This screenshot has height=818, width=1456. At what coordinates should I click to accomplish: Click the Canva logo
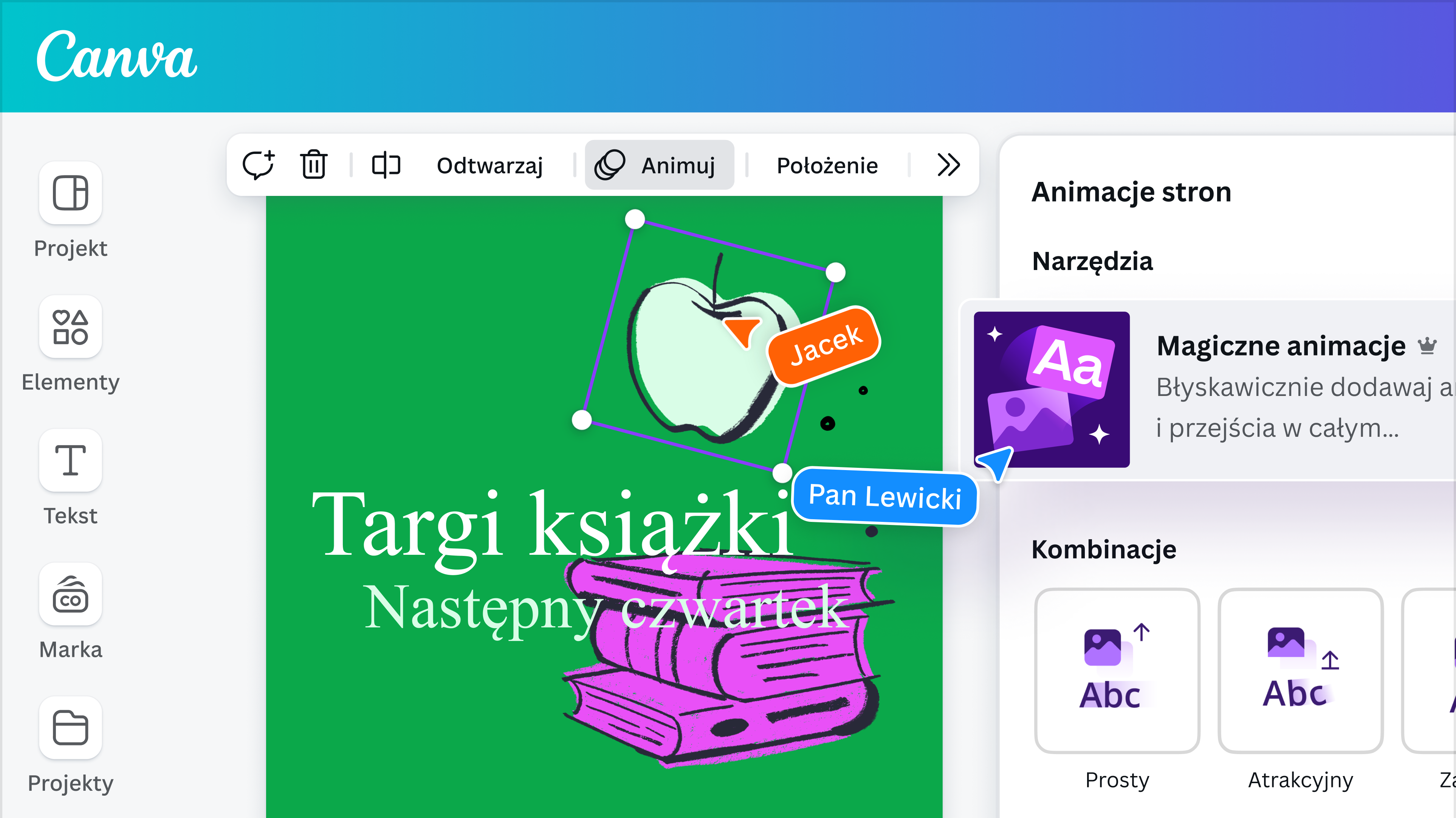coord(117,57)
